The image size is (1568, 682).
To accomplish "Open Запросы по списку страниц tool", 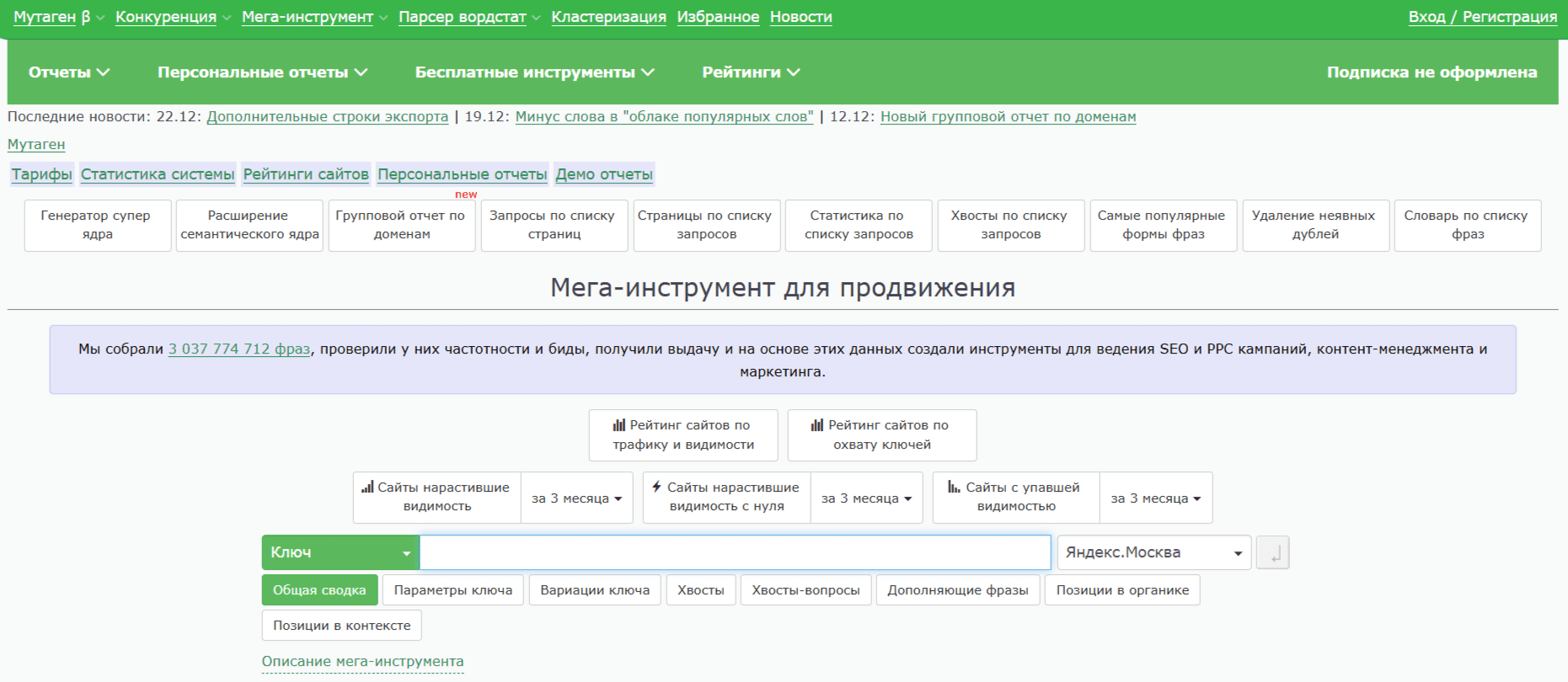I will (554, 226).
